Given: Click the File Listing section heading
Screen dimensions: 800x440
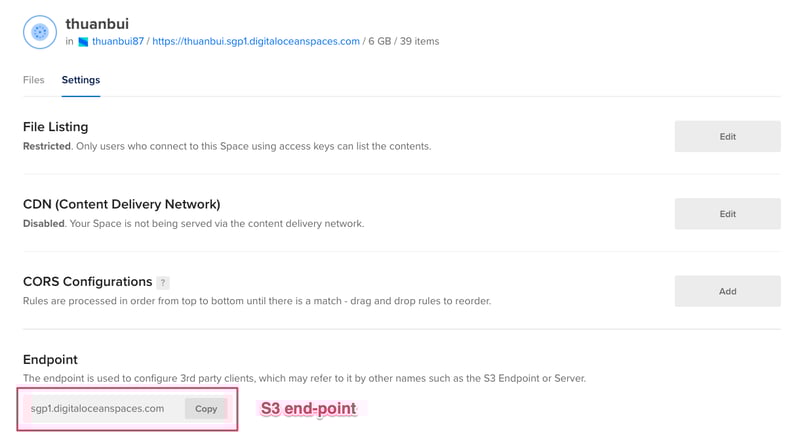Looking at the screenshot, I should coord(56,127).
